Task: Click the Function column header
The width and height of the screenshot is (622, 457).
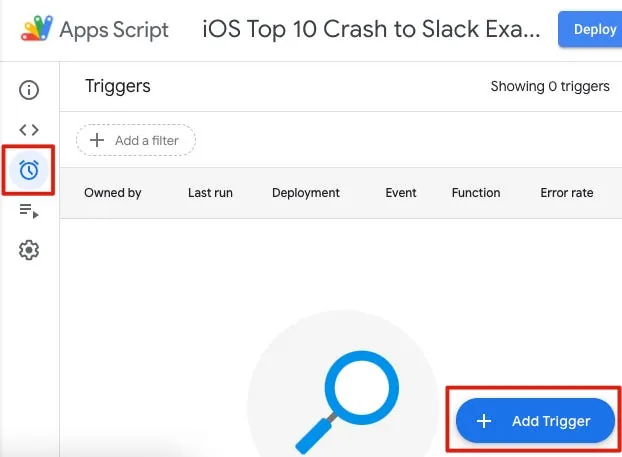Action: coord(476,193)
